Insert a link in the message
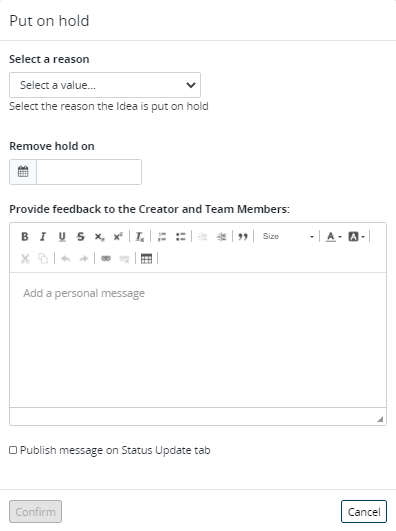 (x=106, y=259)
